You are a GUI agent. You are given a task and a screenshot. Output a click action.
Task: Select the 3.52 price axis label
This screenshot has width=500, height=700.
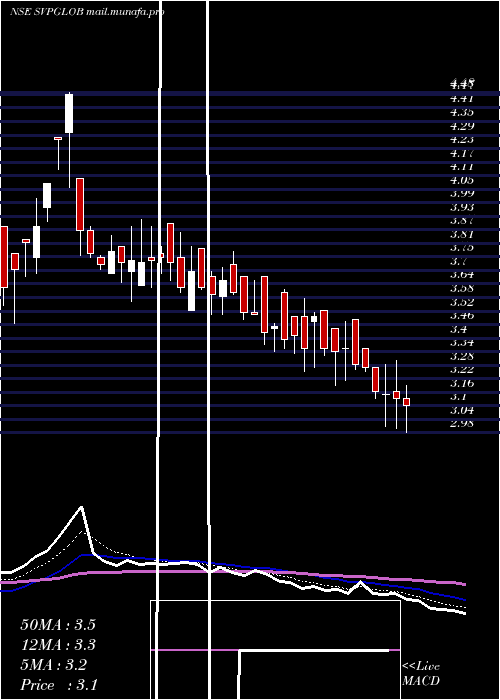point(462,302)
